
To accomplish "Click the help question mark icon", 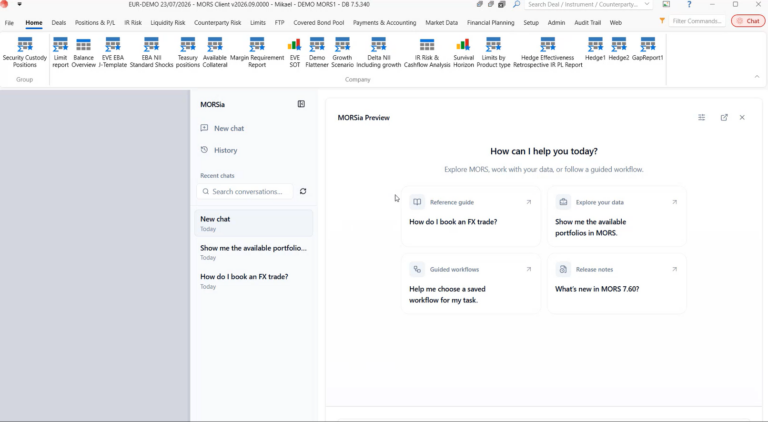I will pyautogui.click(x=689, y=4).
